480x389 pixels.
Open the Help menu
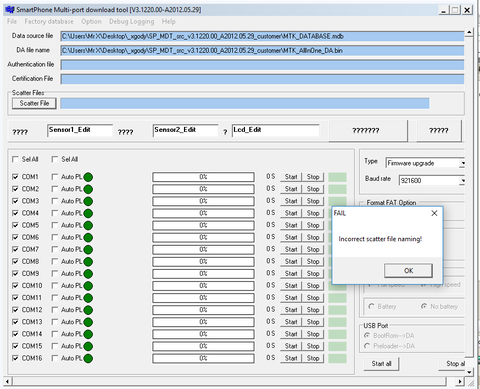point(169,22)
